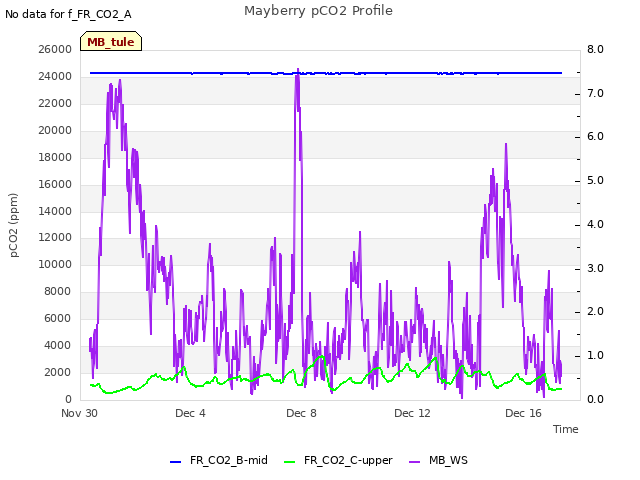Click the 1.0 right axis value
The image size is (640, 480).
595,356
